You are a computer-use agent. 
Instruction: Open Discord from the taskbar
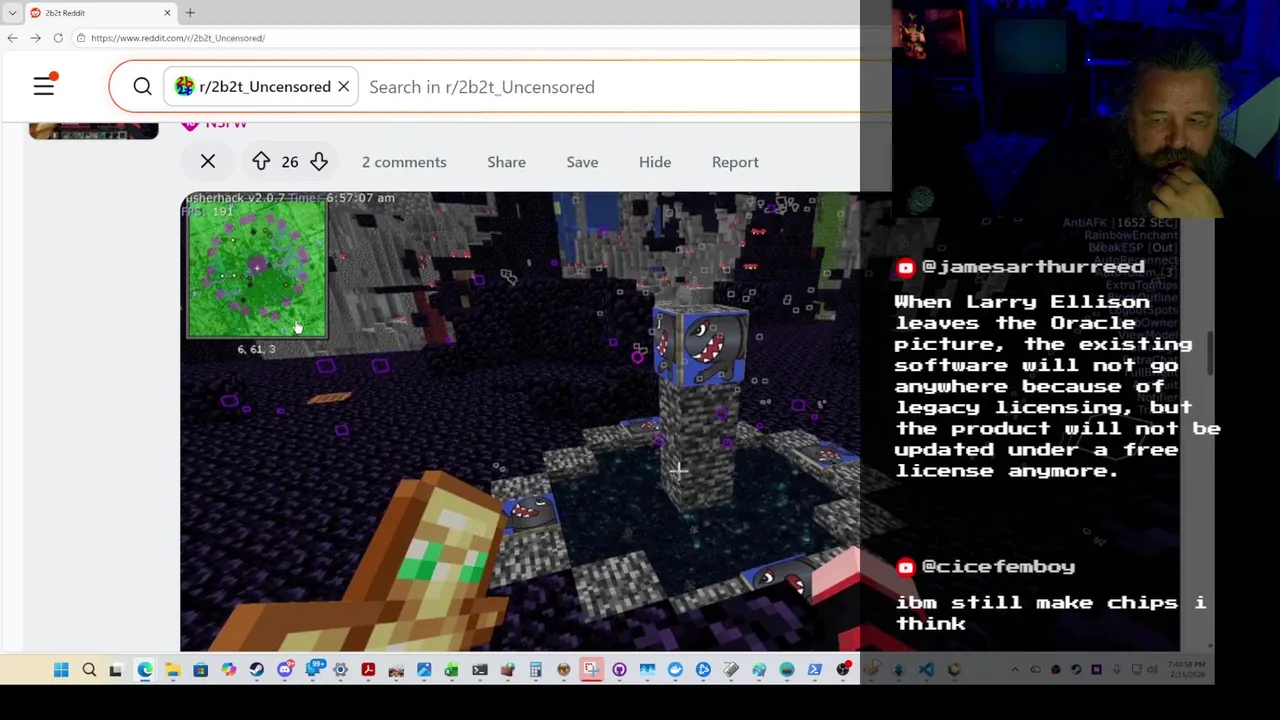(285, 670)
